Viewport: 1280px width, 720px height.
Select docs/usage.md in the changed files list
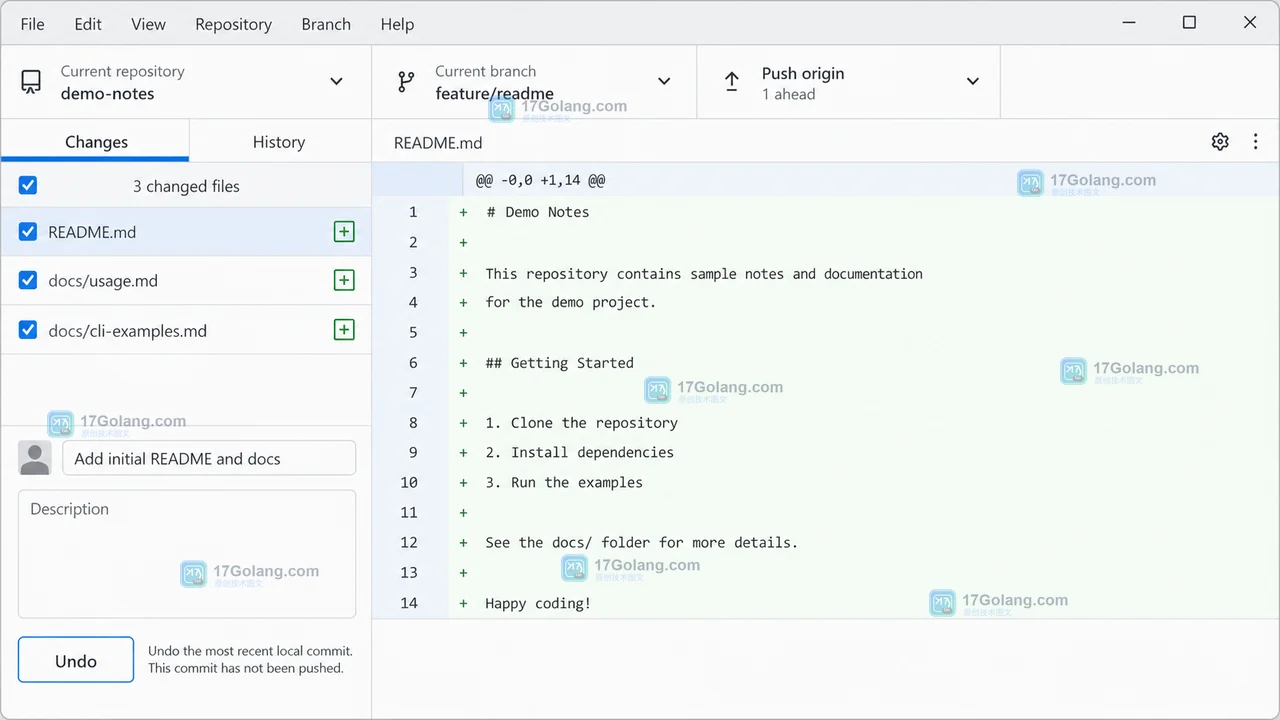pos(186,281)
